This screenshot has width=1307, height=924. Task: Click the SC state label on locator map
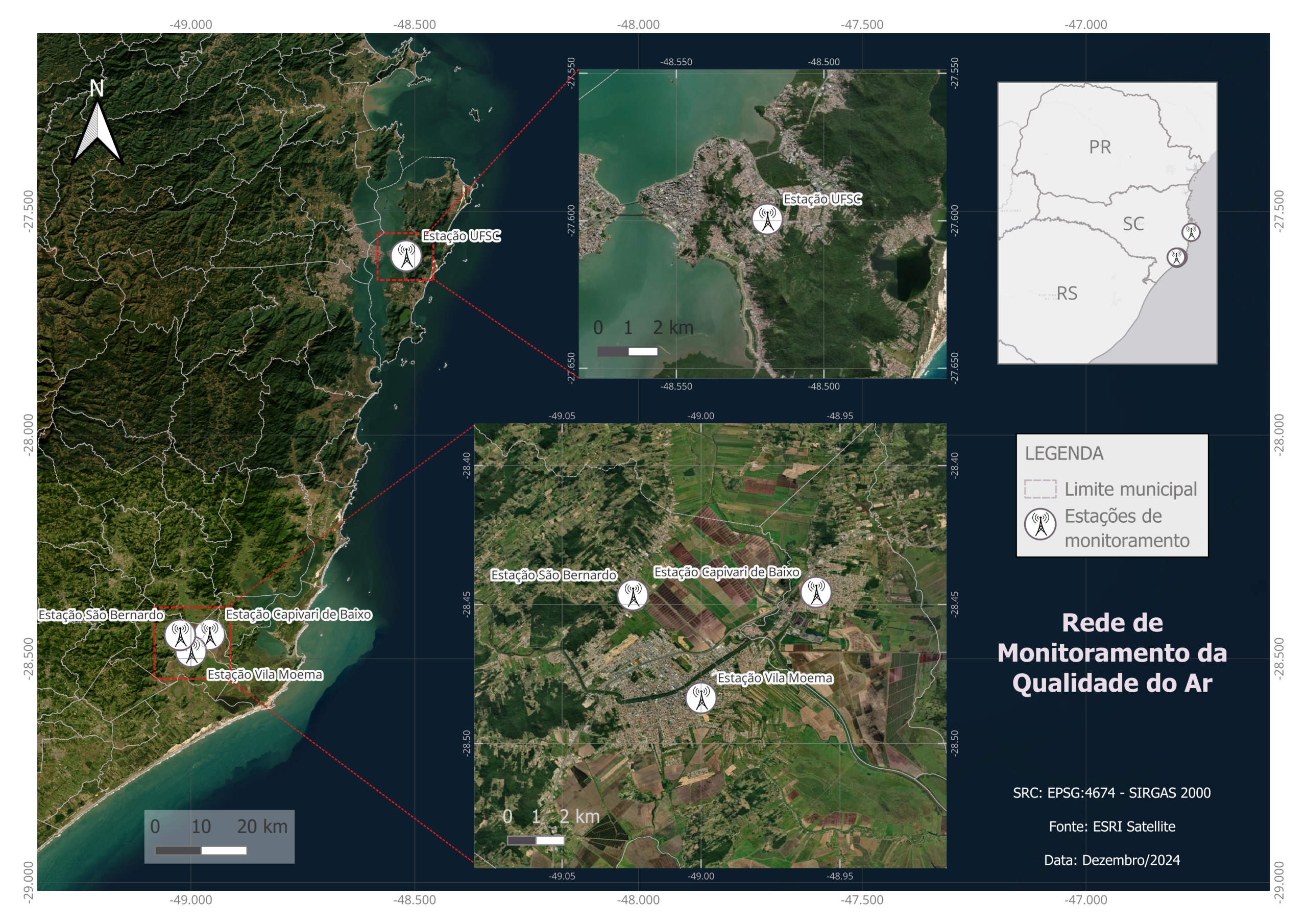pyautogui.click(x=1133, y=224)
